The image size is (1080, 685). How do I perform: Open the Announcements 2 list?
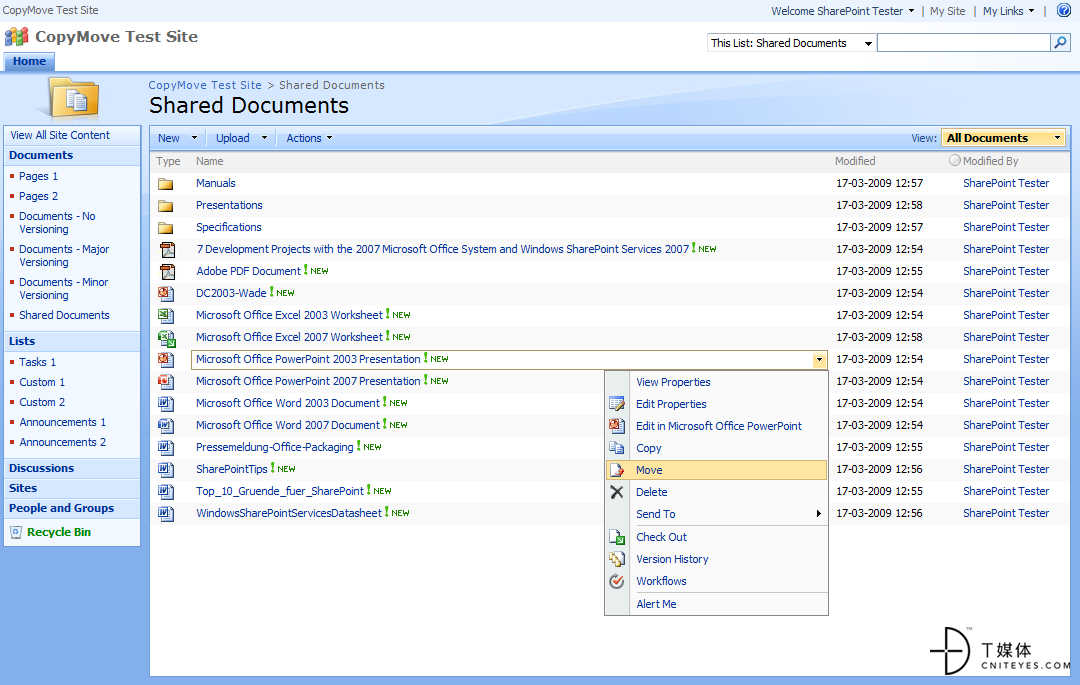(x=63, y=442)
